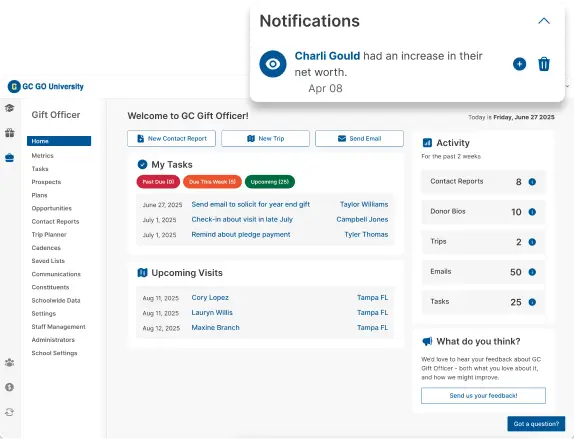The width and height of the screenshot is (574, 439).
Task: Click info icon beside Trips count
Action: [x=532, y=242]
